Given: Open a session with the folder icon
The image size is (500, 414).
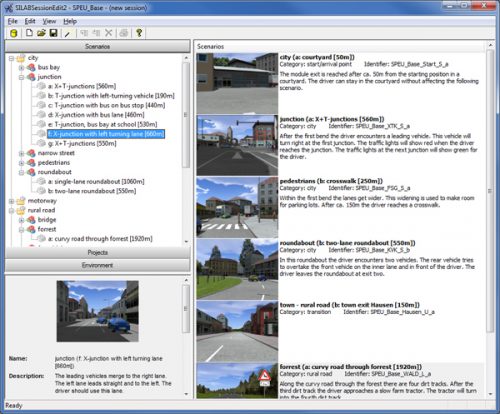Looking at the screenshot, I should coord(41,33).
